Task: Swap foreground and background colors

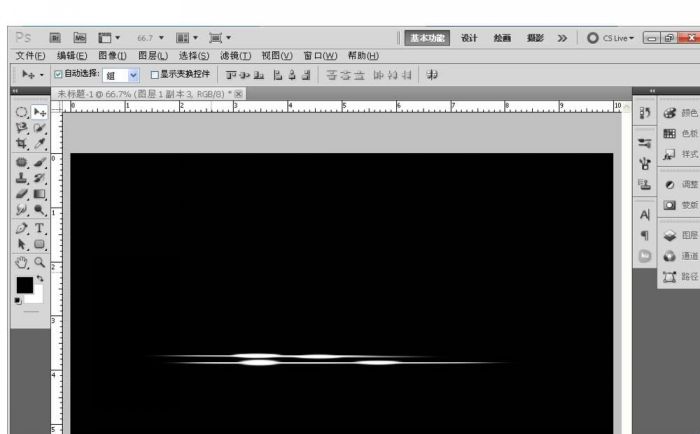Action: [x=39, y=279]
